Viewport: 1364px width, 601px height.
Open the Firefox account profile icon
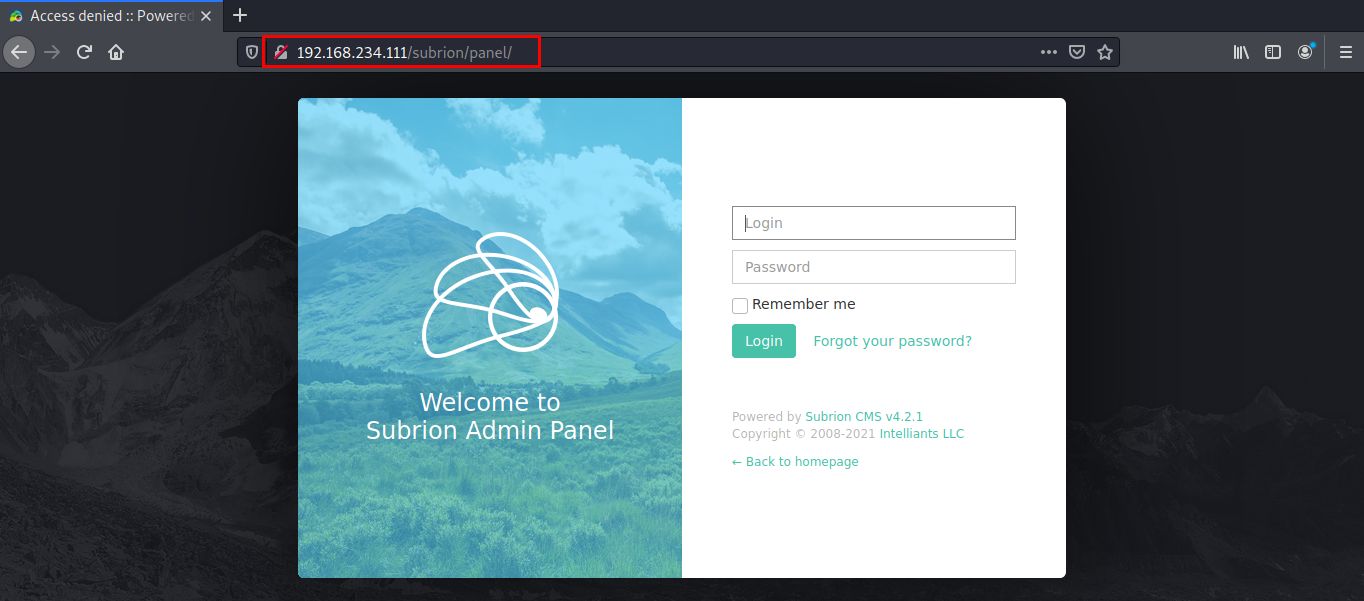pyautogui.click(x=1305, y=52)
